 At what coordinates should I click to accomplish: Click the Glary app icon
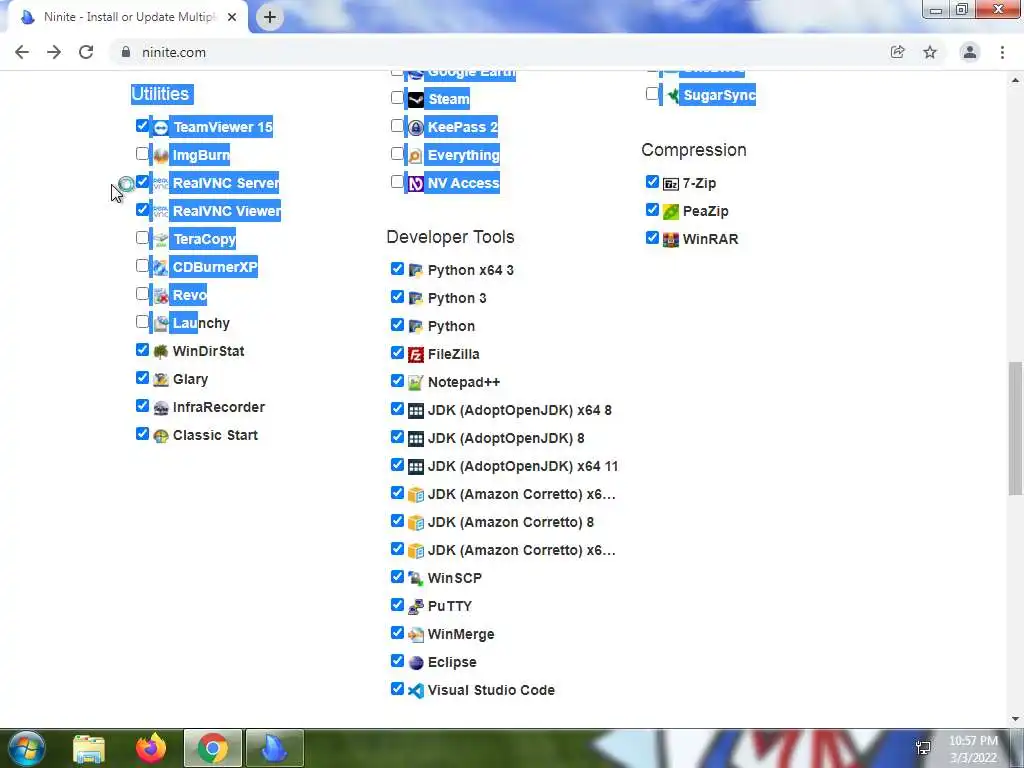tap(161, 379)
